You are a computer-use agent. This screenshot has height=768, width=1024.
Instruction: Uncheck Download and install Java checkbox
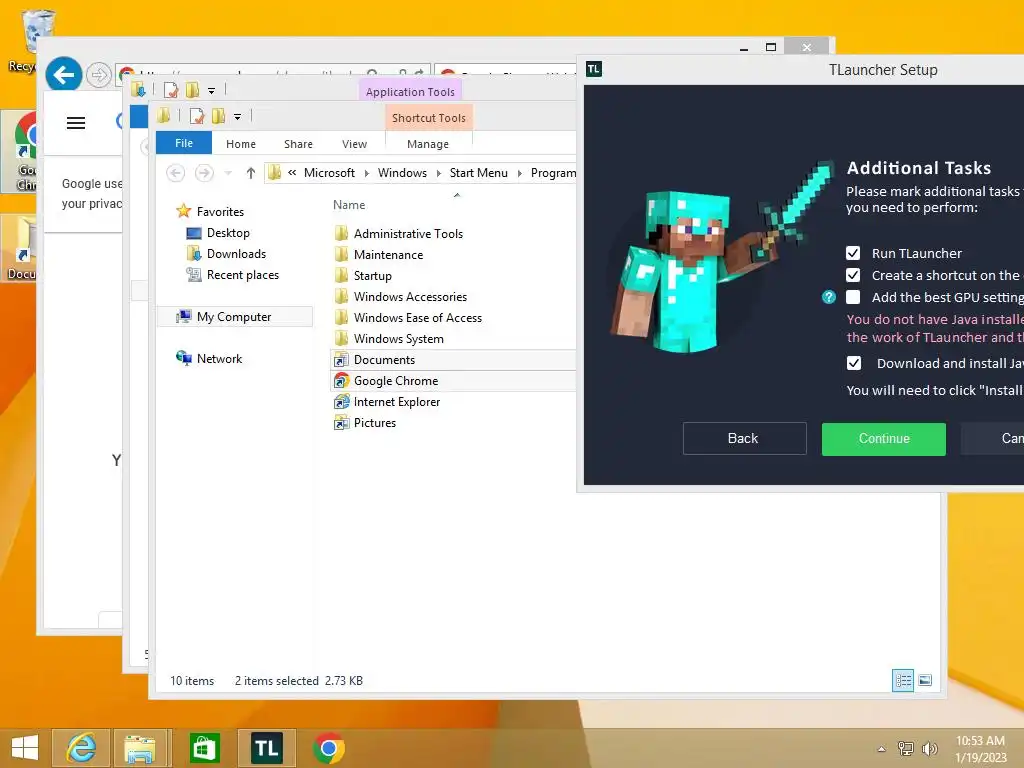pyautogui.click(x=854, y=363)
